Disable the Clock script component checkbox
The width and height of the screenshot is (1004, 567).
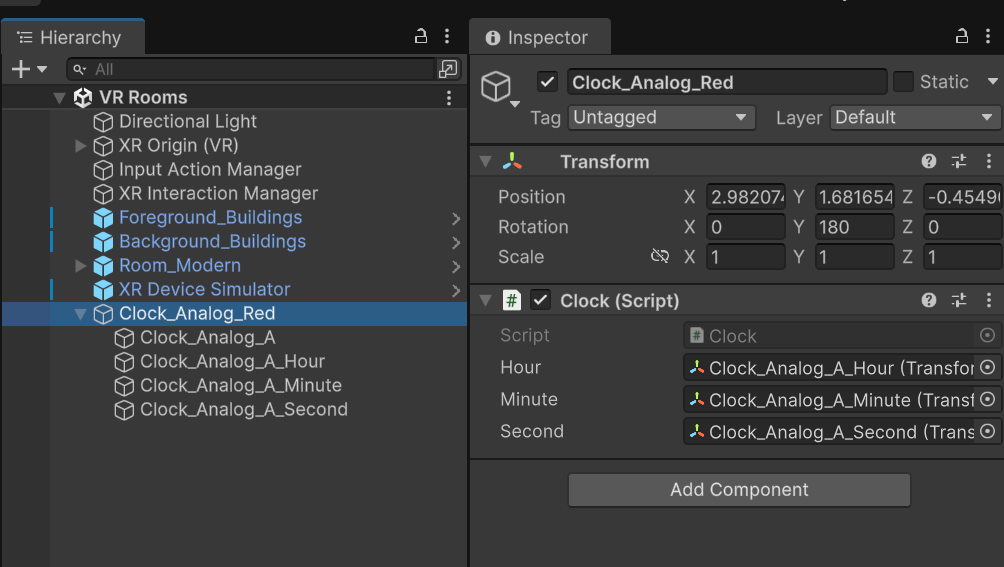pyautogui.click(x=541, y=300)
